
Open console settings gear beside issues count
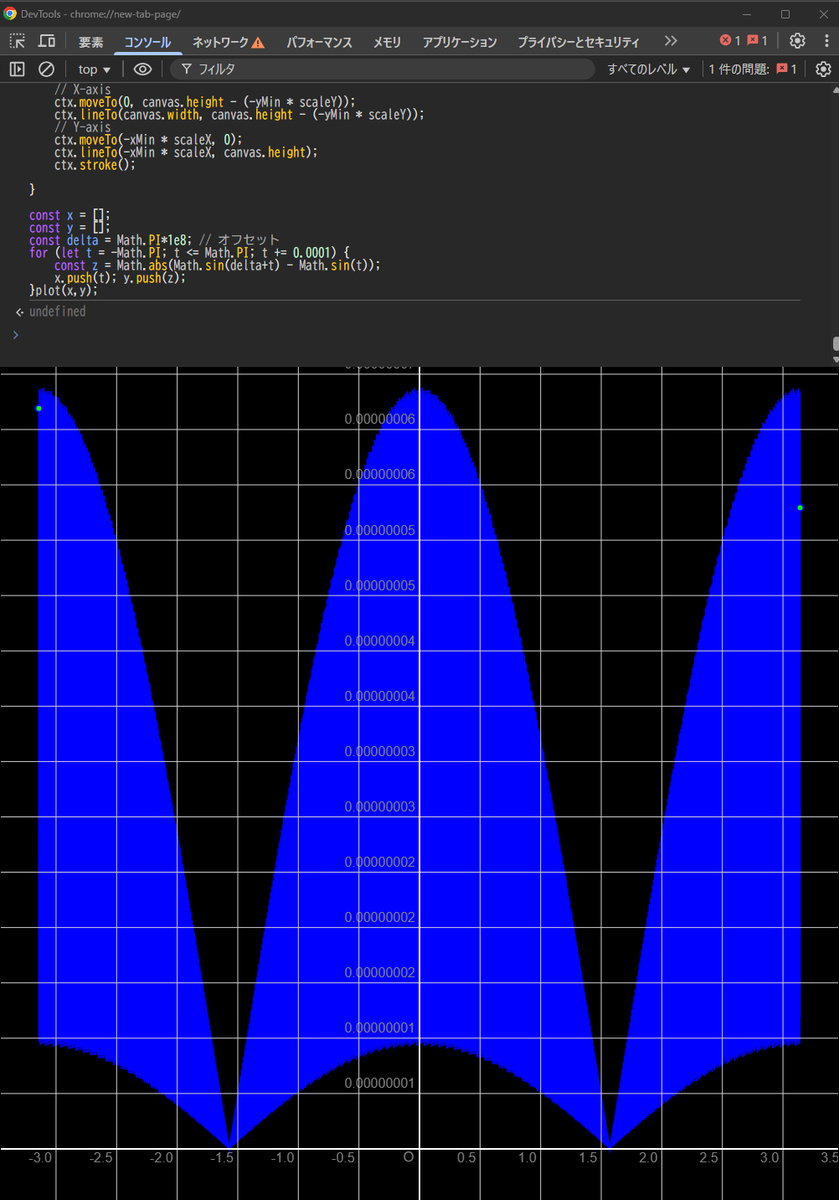point(823,69)
